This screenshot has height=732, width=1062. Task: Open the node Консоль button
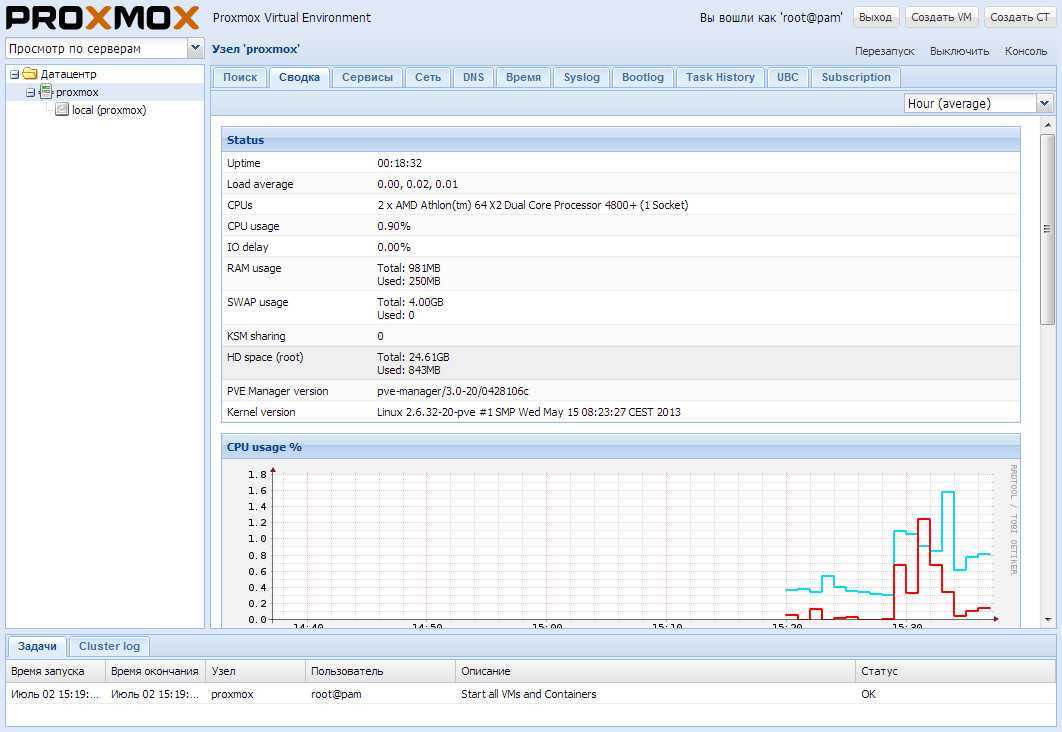[x=1025, y=51]
